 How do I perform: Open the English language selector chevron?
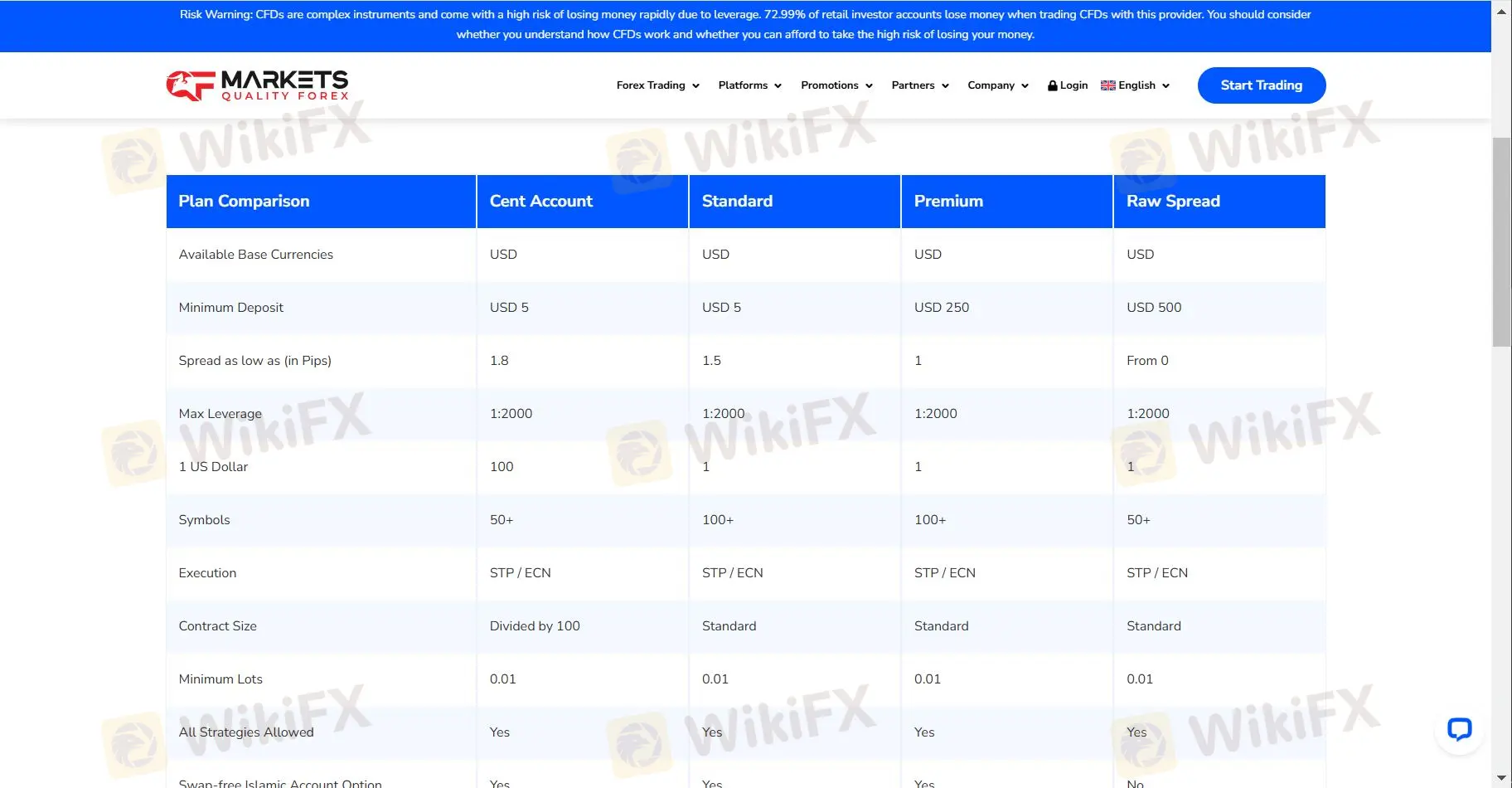click(1165, 86)
